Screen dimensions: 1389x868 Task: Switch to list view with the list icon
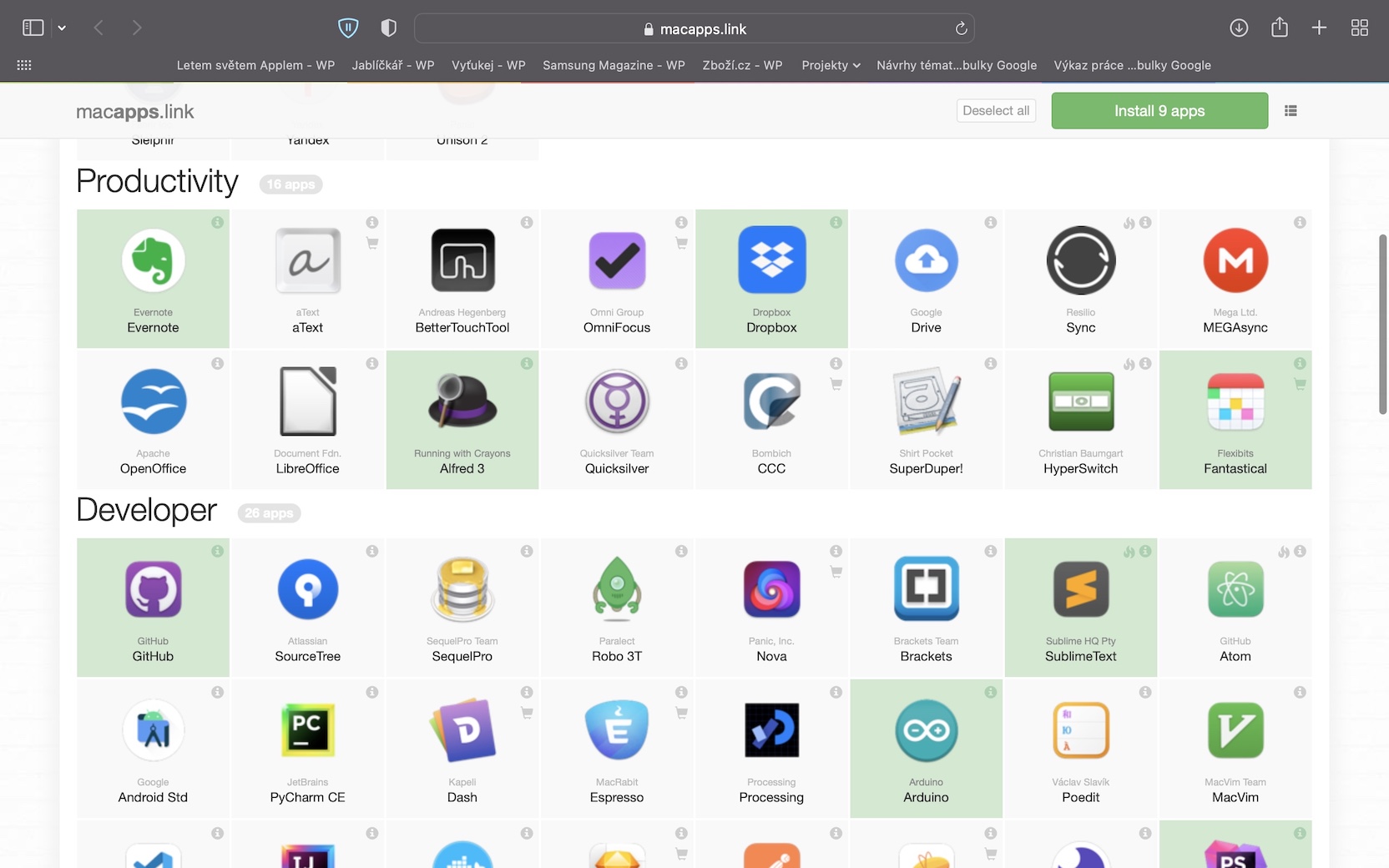pyautogui.click(x=1291, y=111)
